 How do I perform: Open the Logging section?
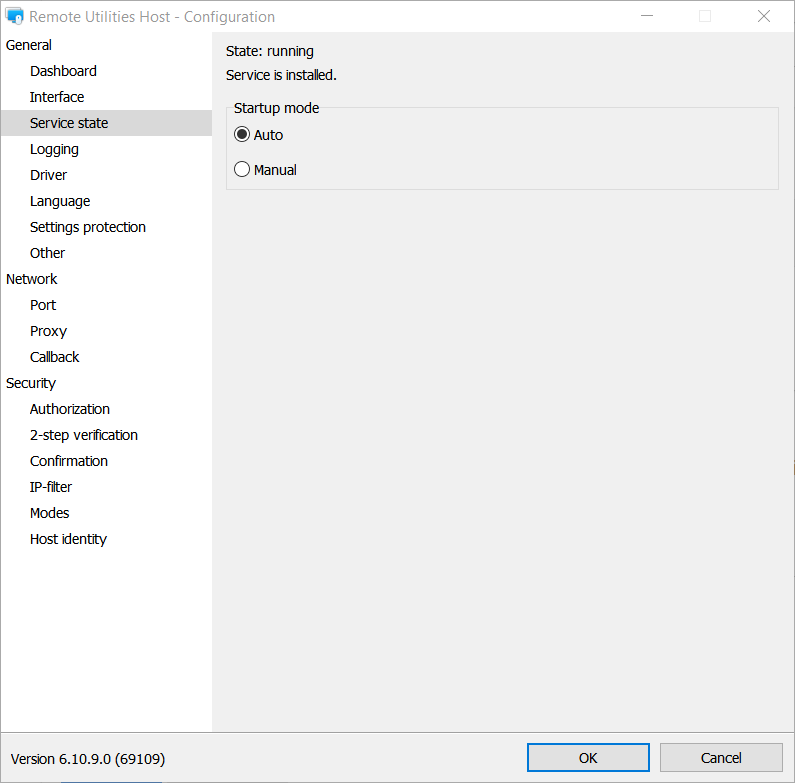click(x=54, y=149)
